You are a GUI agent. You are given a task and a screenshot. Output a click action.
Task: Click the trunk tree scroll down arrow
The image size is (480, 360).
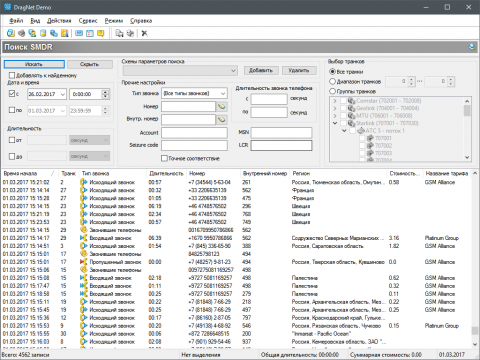pyautogui.click(x=467, y=157)
